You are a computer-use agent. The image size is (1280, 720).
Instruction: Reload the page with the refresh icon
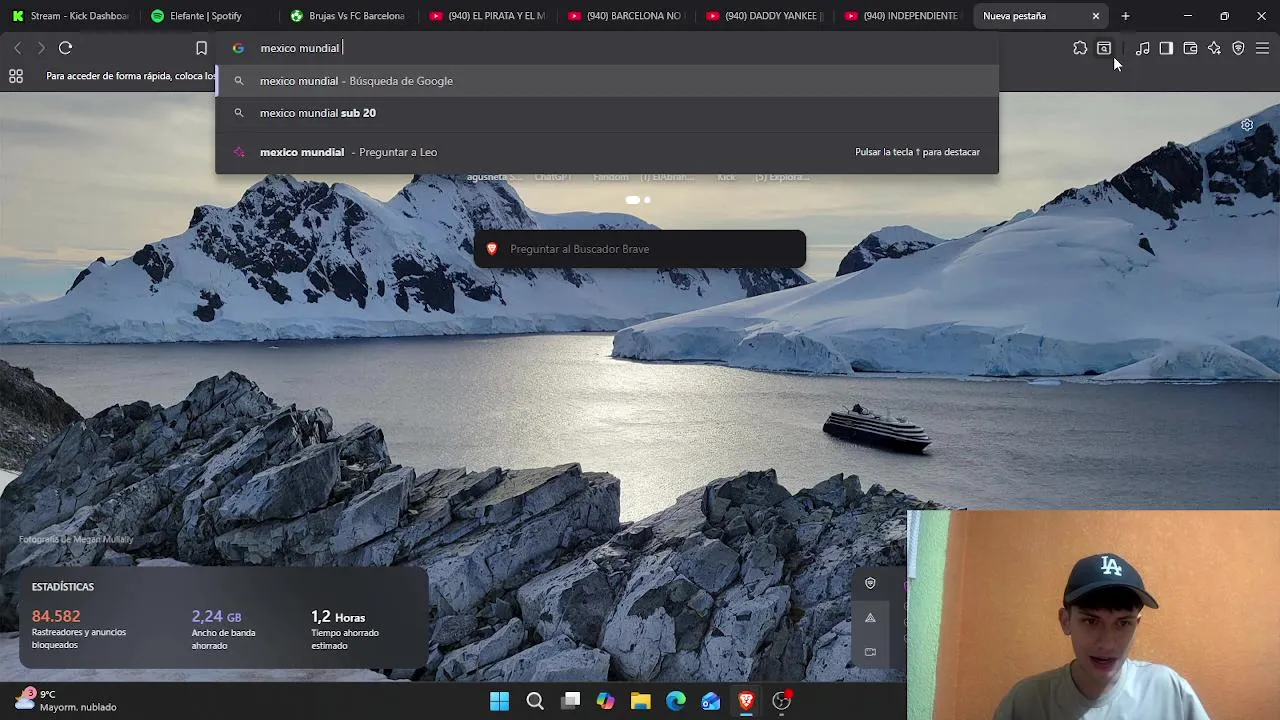tap(65, 48)
